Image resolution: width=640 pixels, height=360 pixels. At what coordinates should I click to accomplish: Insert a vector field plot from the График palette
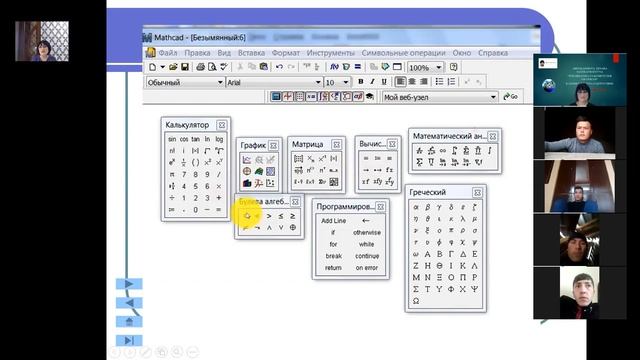(270, 183)
